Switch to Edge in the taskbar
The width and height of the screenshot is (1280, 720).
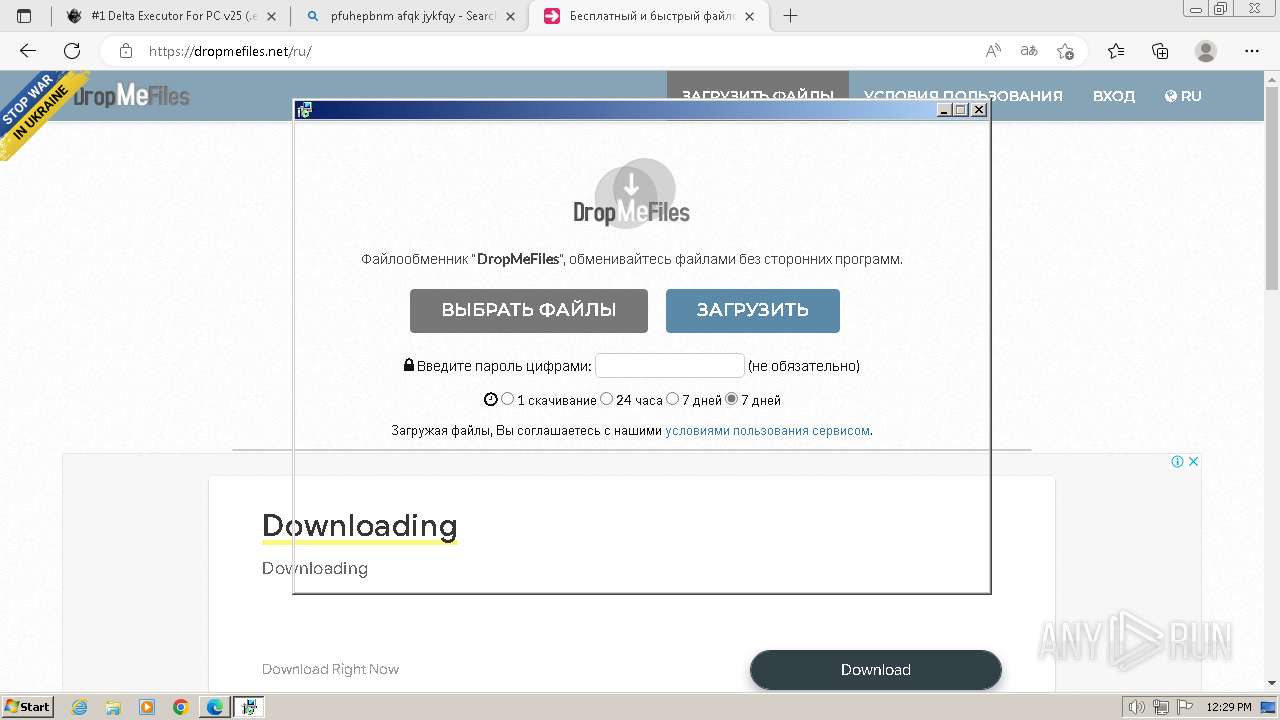215,707
